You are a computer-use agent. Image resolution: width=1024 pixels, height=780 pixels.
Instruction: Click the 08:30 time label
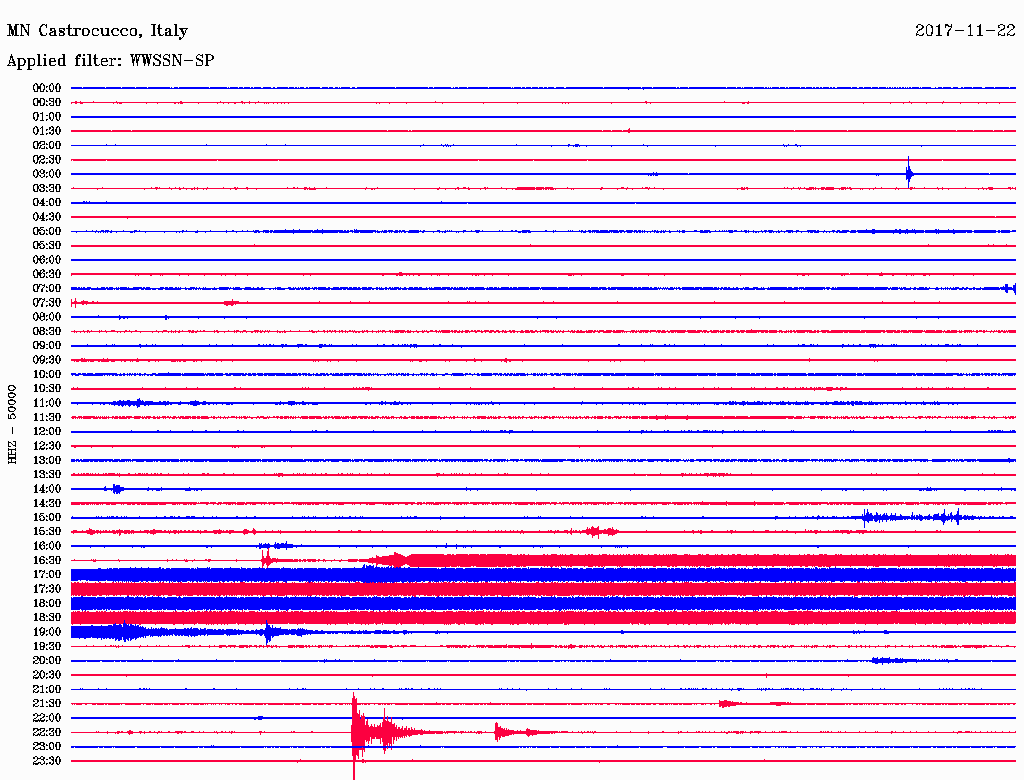(47, 331)
